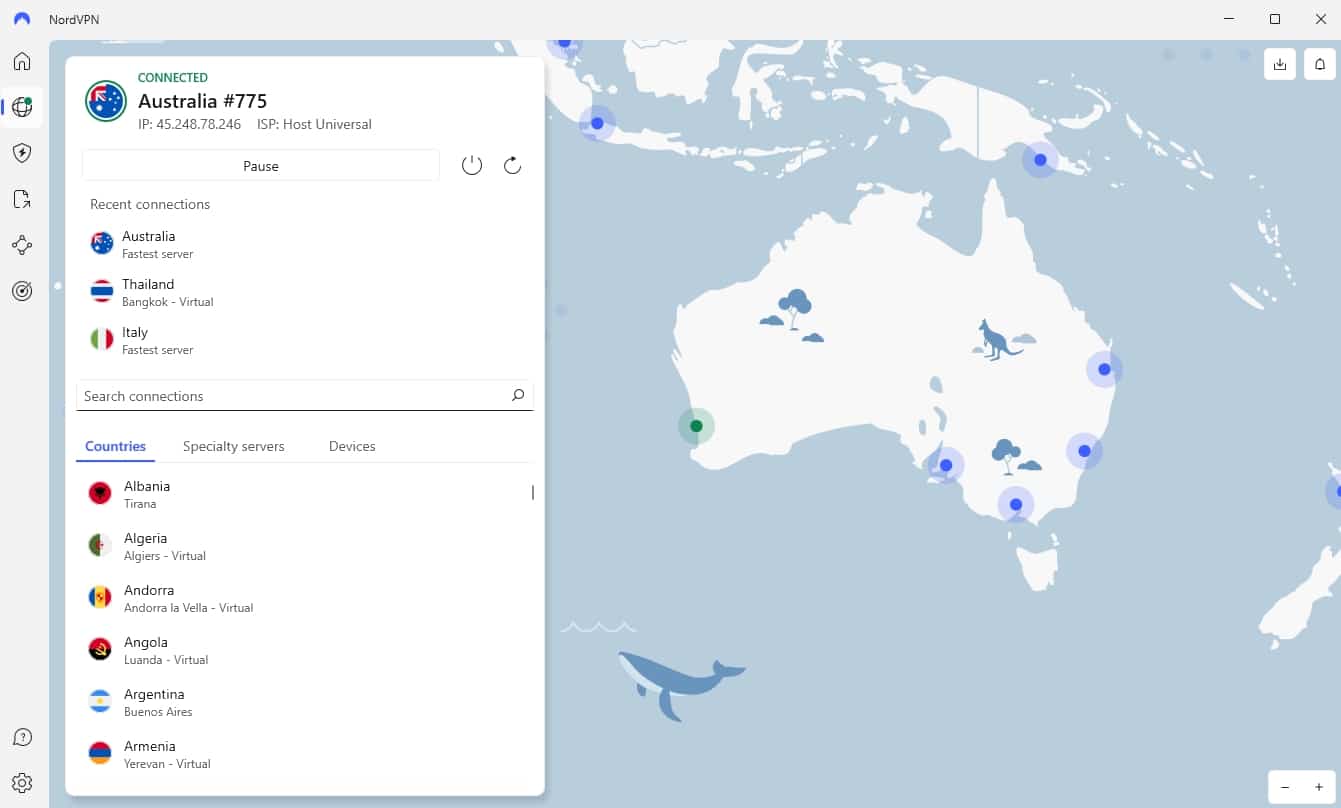This screenshot has height=808, width=1341.
Task: Click the ISP: Host Universal text
Action: click(x=312, y=124)
